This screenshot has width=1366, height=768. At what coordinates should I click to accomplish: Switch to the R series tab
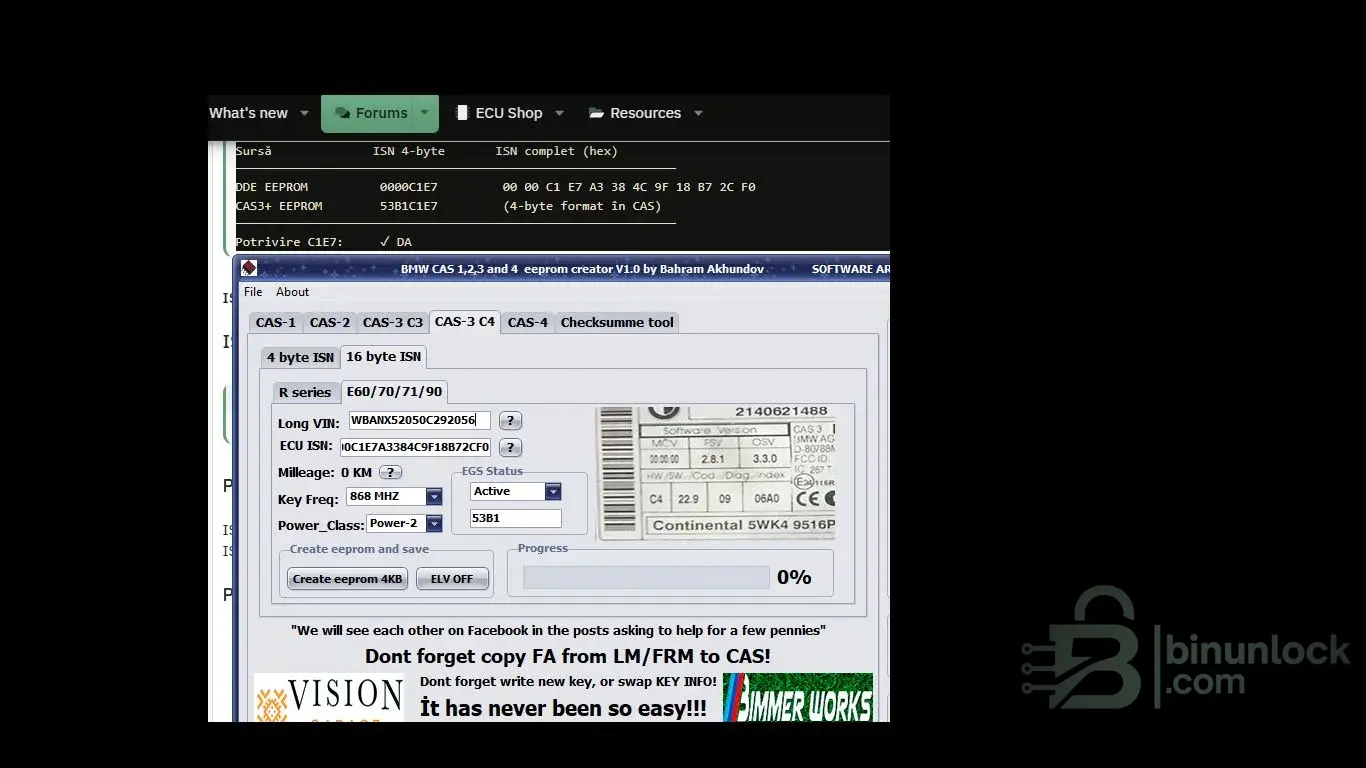pos(305,392)
